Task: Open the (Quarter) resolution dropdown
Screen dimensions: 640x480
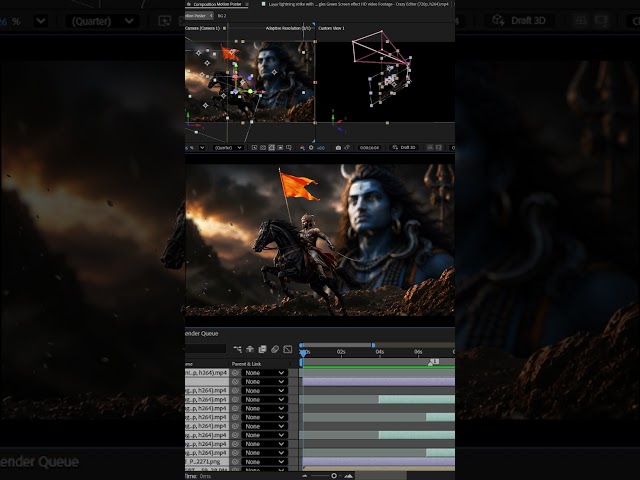Action: (228, 147)
